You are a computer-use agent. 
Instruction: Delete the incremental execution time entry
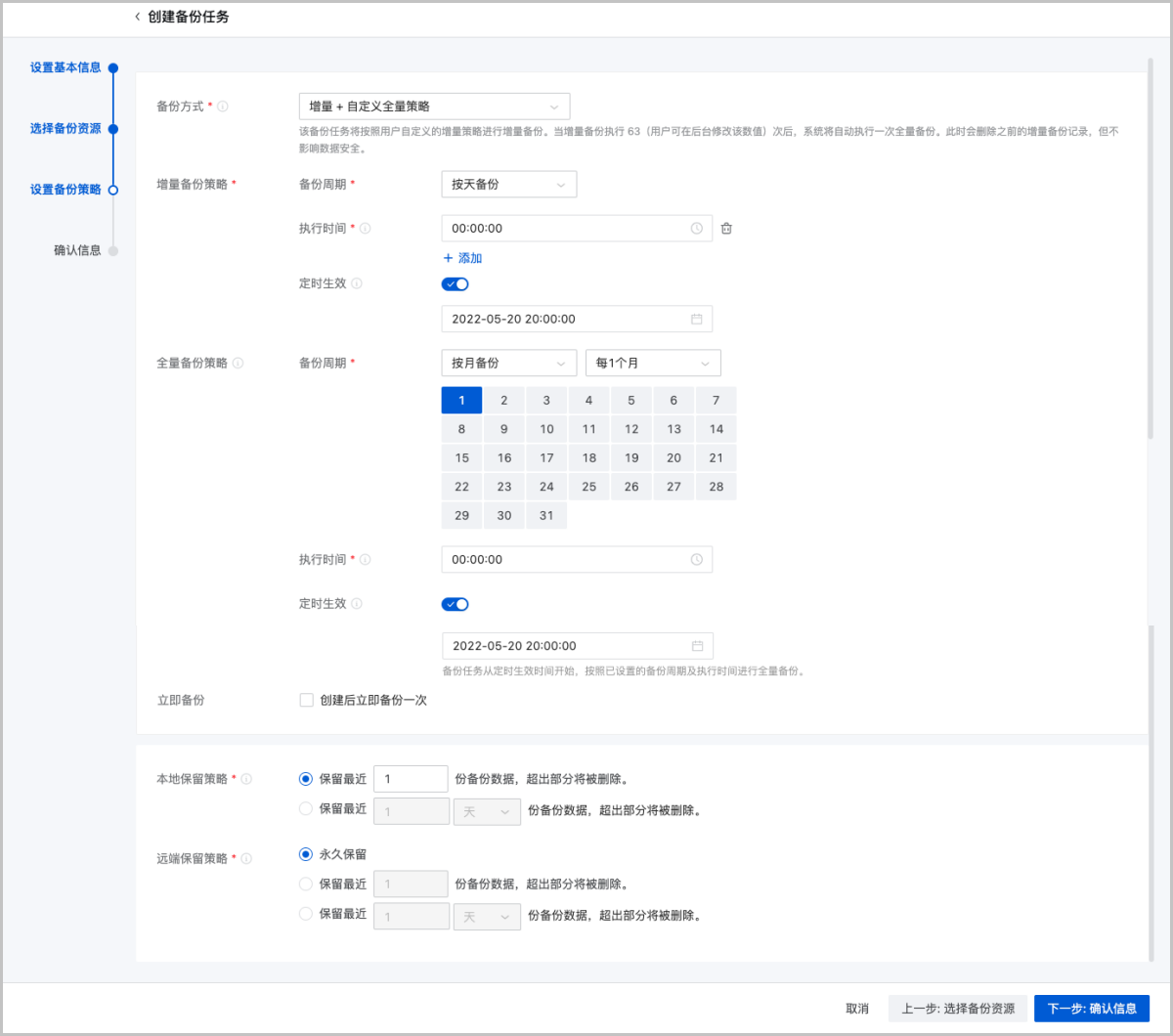(726, 229)
